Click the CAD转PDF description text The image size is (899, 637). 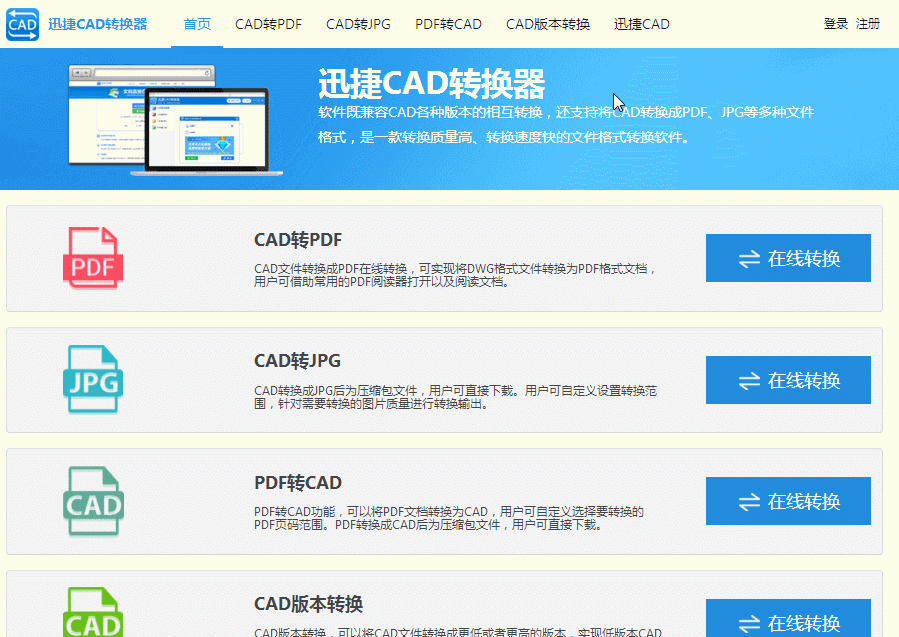(x=455, y=275)
